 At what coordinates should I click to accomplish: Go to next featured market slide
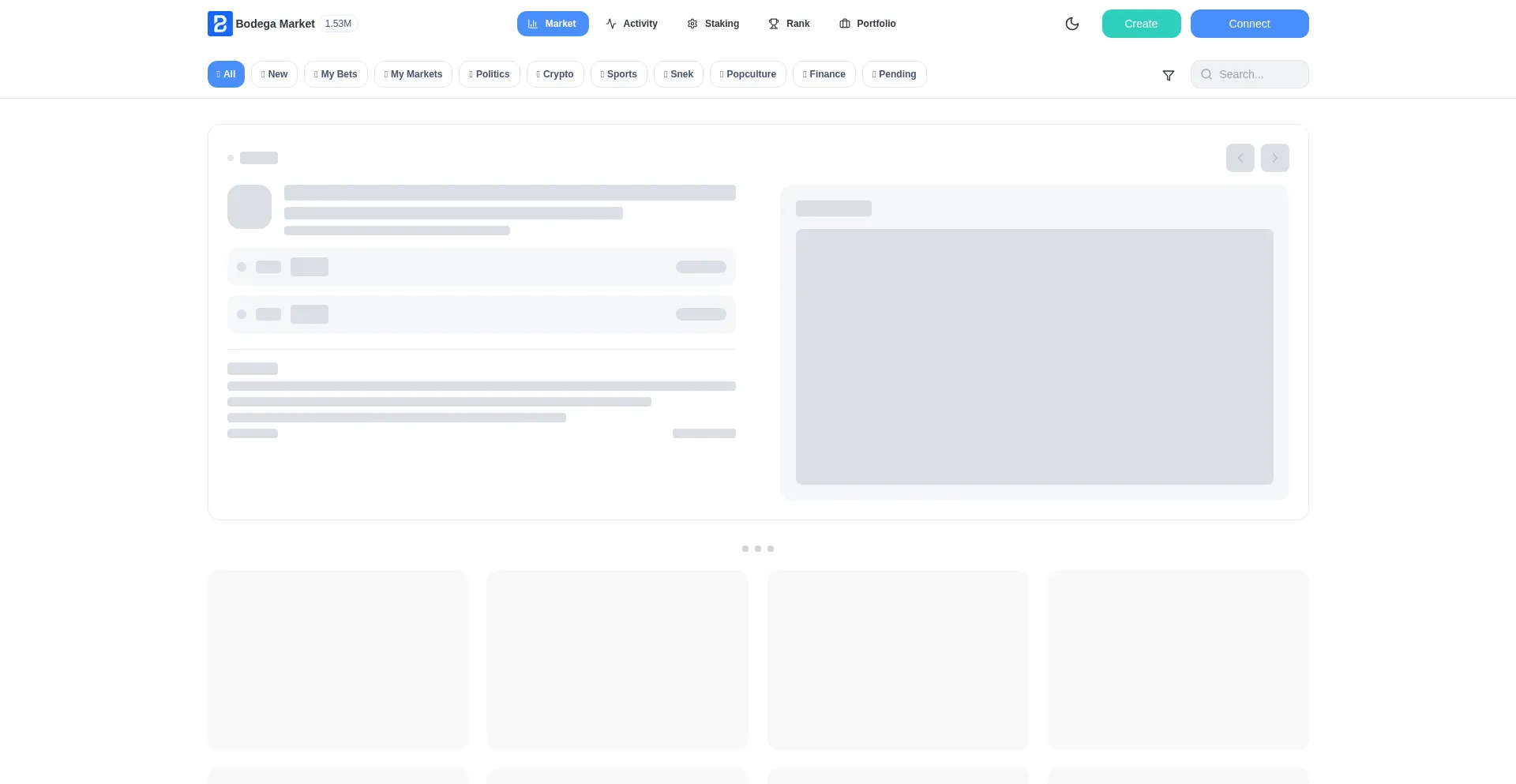1274,158
